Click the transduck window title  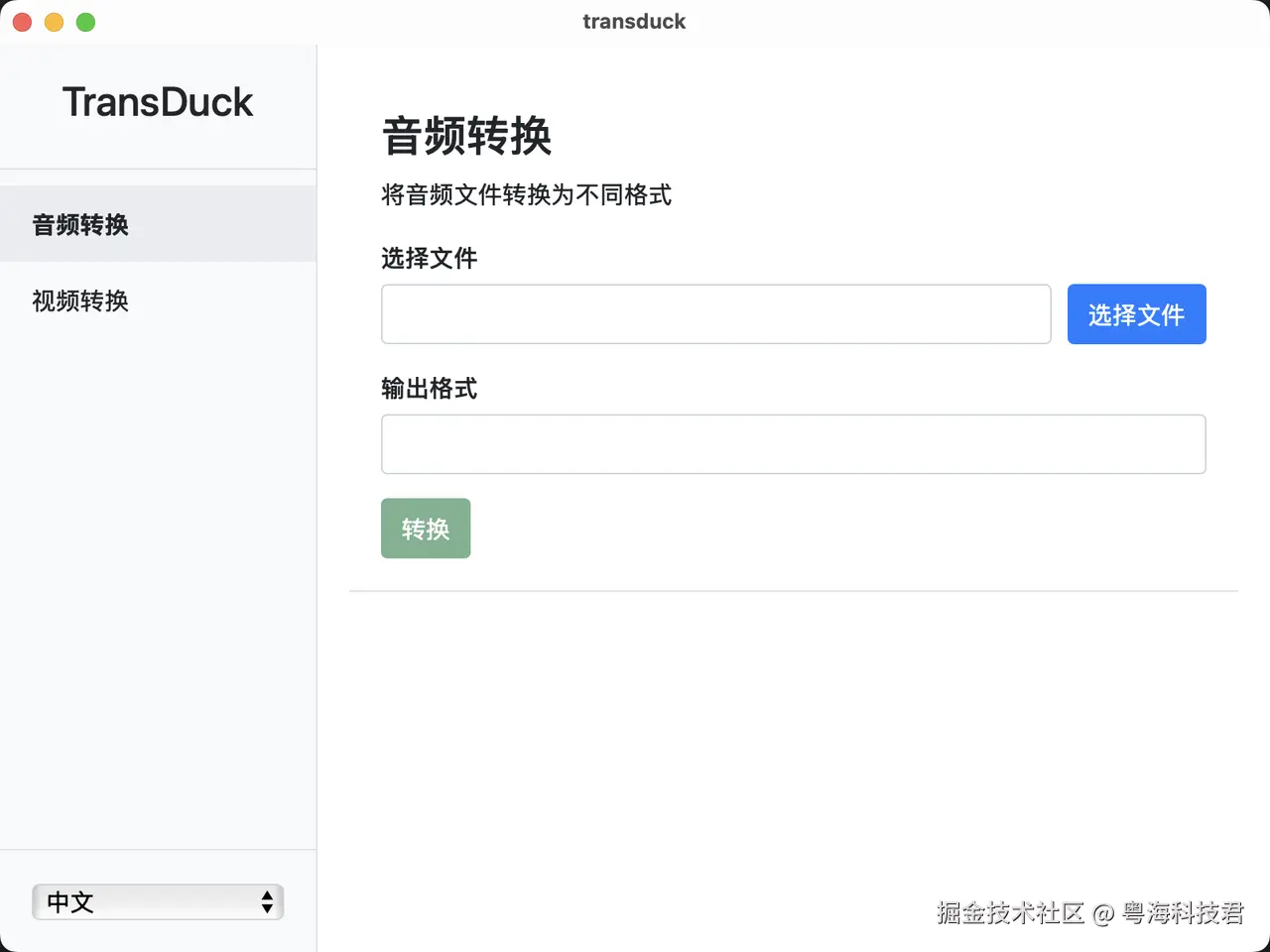[x=634, y=22]
